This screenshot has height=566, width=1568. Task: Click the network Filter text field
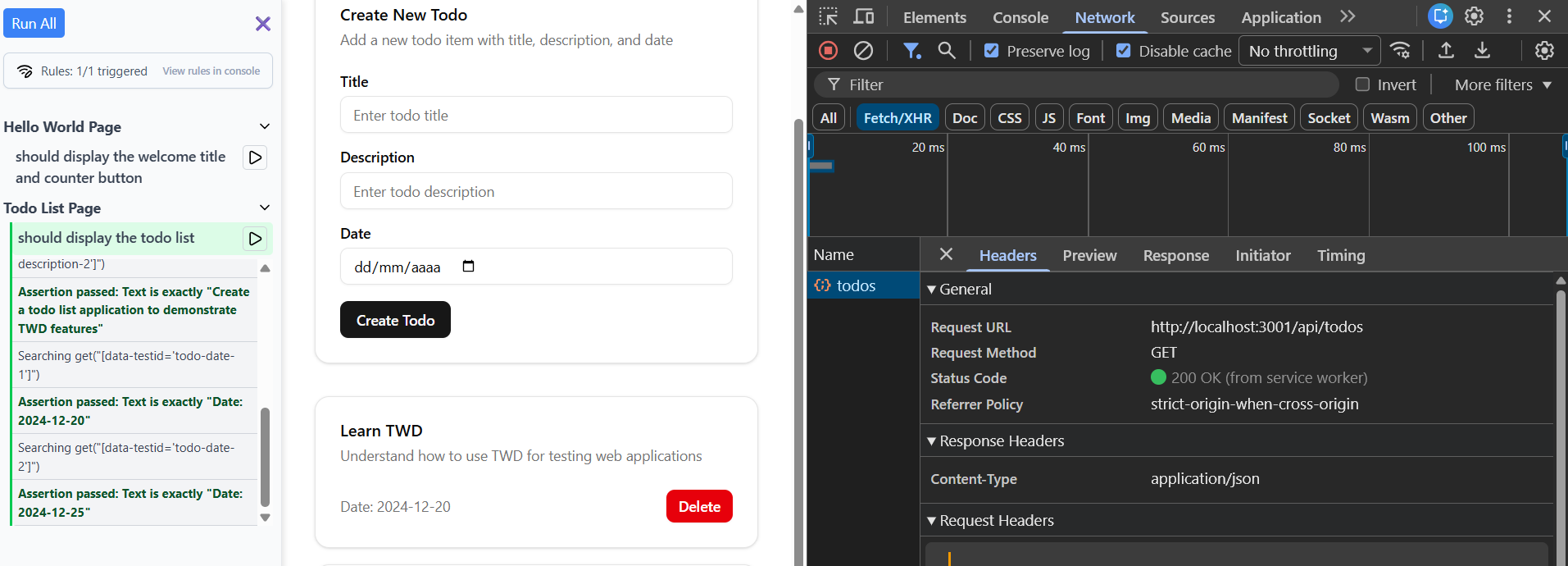[x=1076, y=84]
